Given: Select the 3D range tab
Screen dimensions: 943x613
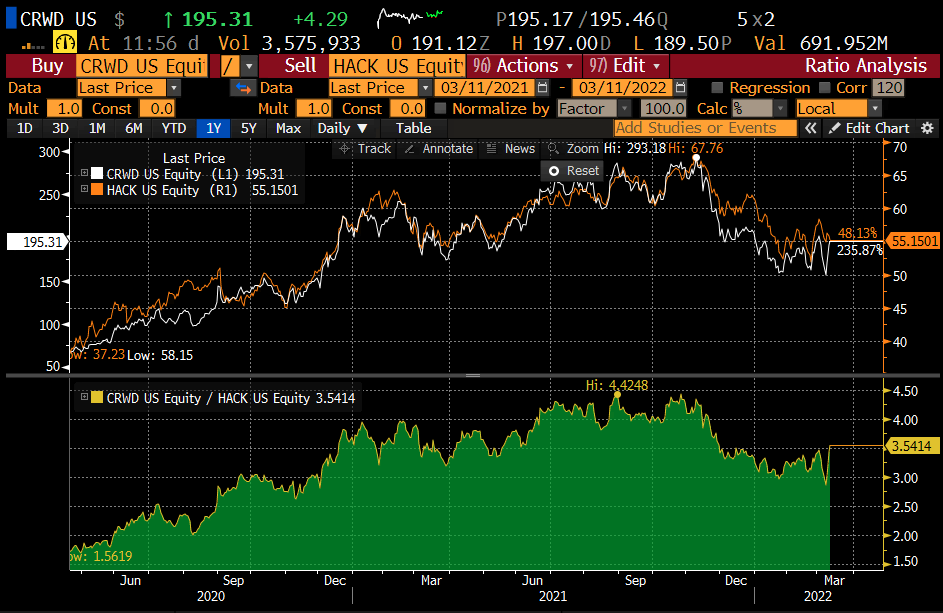Looking at the screenshot, I should click(60, 128).
